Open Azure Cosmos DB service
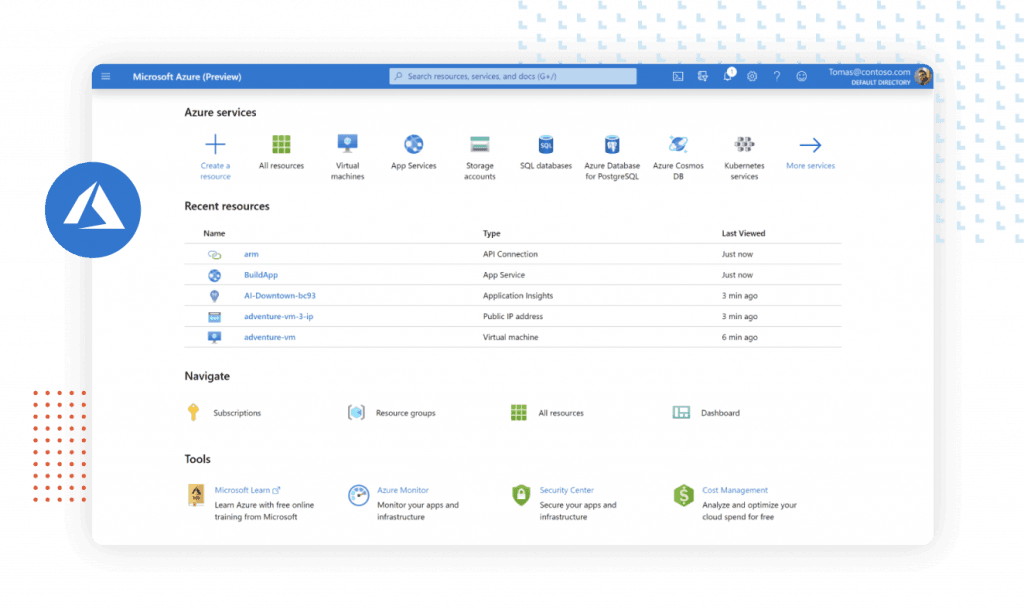The height and width of the screenshot is (609, 1024). tap(678, 145)
